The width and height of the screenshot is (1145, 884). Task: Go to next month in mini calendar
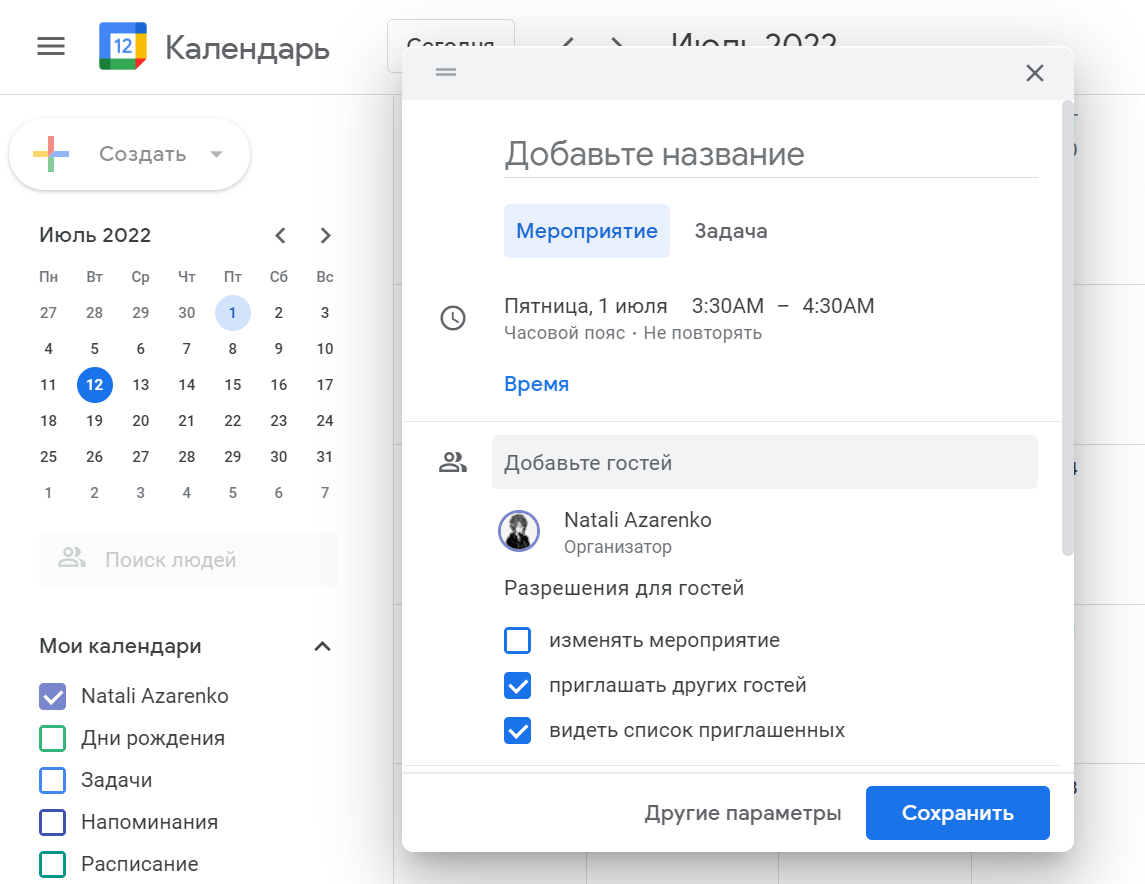(x=326, y=235)
